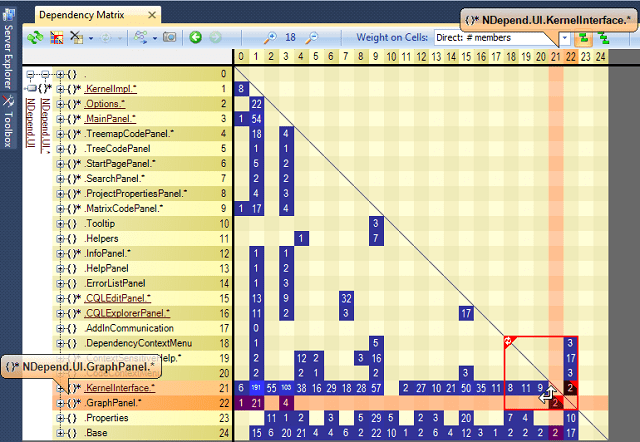
Task: Click the bright blue cell showing 191
Action: pos(256,388)
